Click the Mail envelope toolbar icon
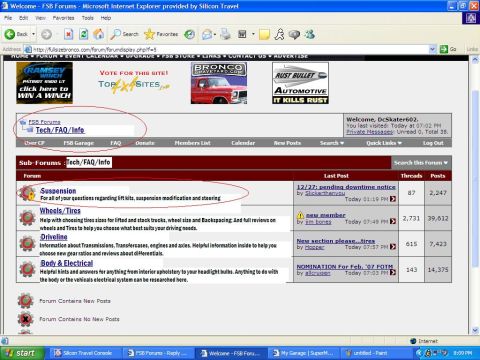The width and height of the screenshot is (480, 360). pyautogui.click(x=207, y=34)
